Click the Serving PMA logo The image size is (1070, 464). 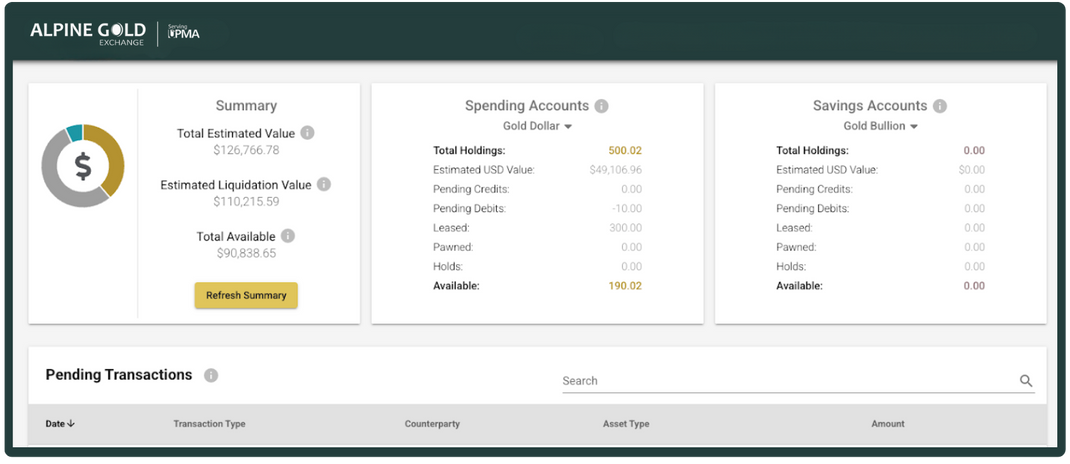184,31
